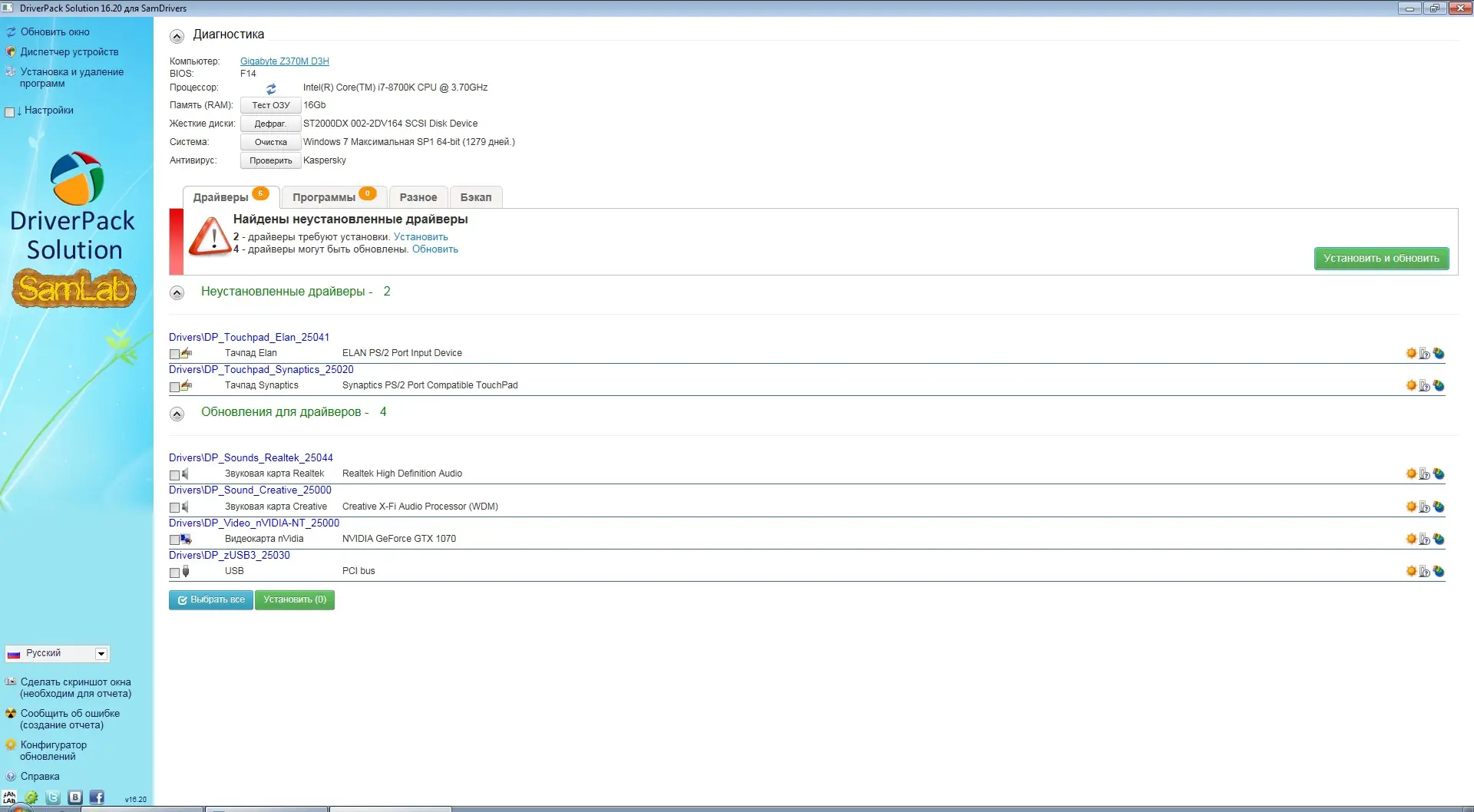The image size is (1474, 812).
Task: Click the Обновить link in the warning banner
Action: (435, 249)
